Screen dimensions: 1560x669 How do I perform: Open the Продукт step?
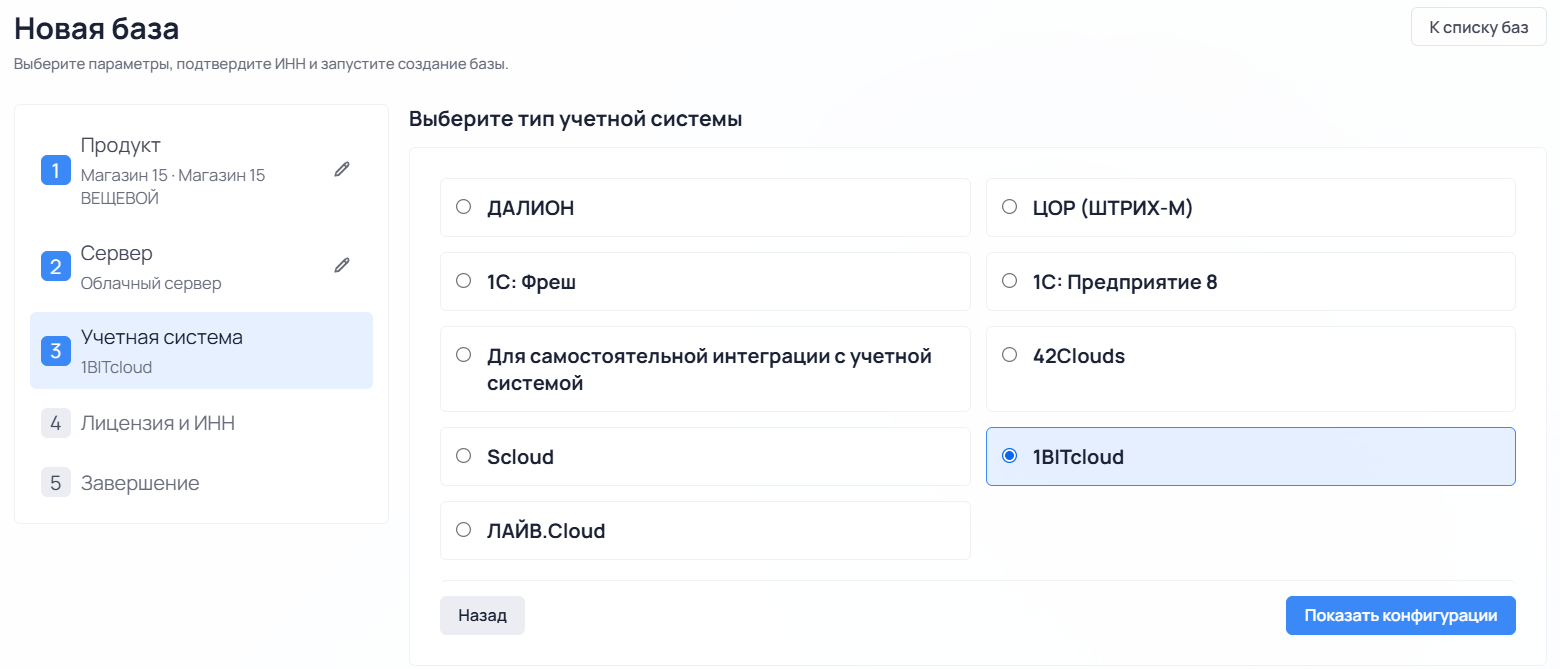pos(201,170)
